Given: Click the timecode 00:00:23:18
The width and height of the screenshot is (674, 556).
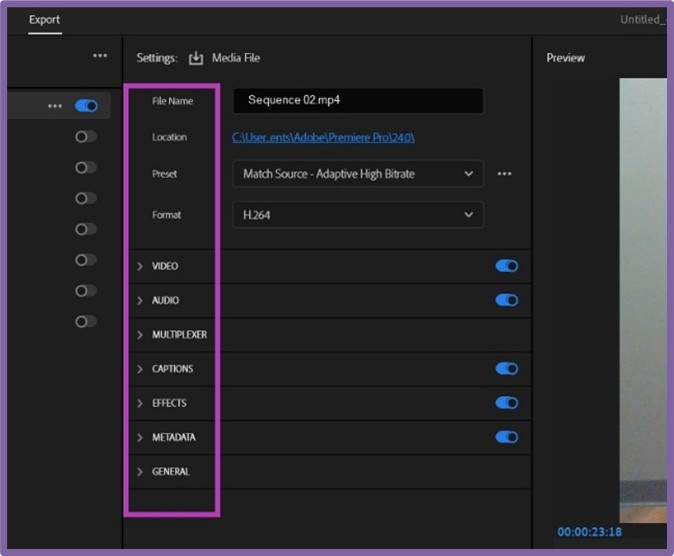Looking at the screenshot, I should point(589,532).
